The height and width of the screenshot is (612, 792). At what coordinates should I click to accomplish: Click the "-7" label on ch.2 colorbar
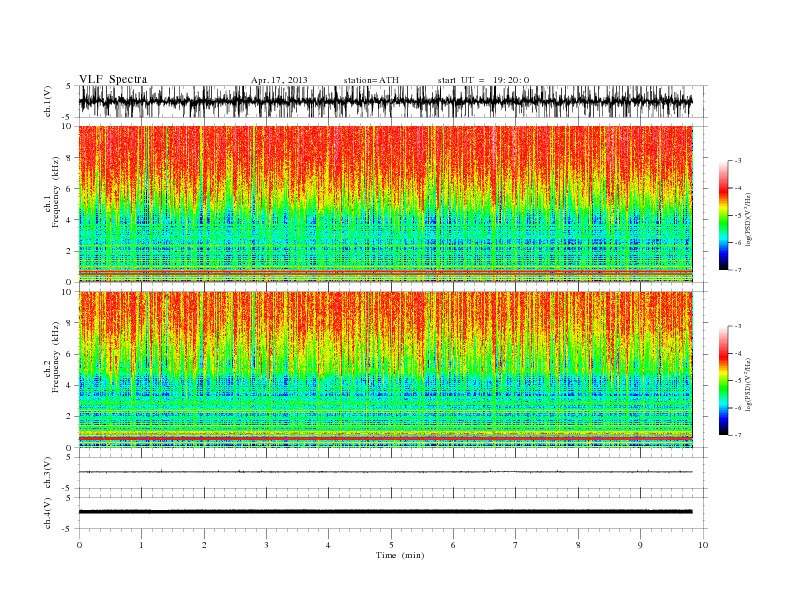pyautogui.click(x=737, y=435)
